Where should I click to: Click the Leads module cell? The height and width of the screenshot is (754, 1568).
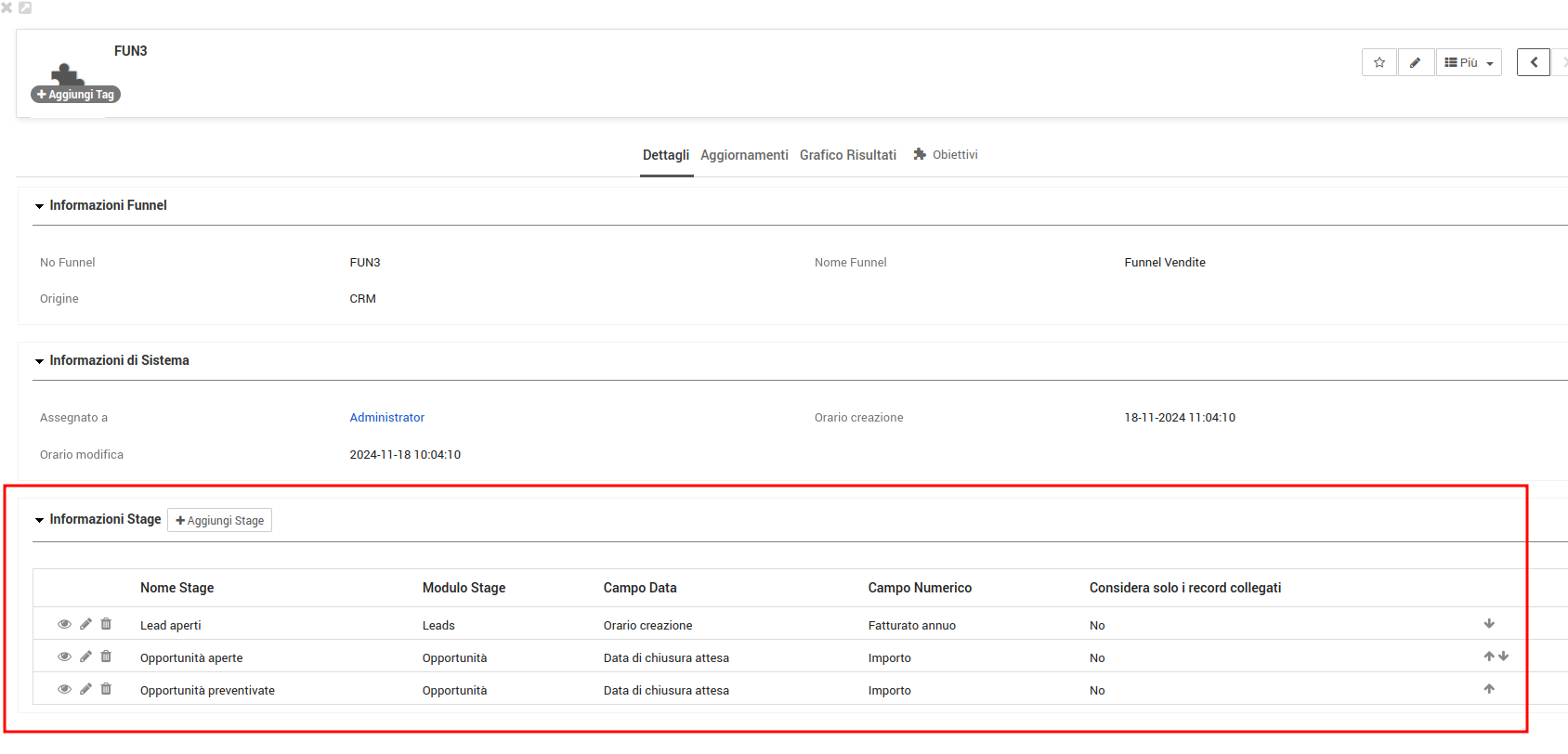(438, 626)
